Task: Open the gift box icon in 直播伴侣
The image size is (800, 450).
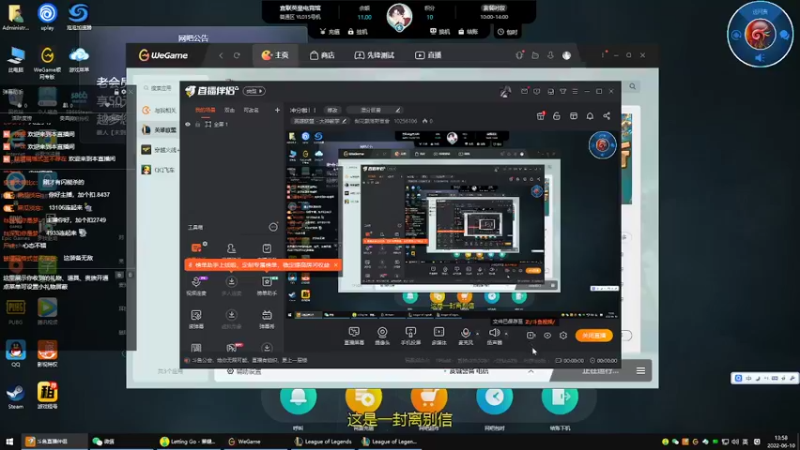Action: [541, 116]
